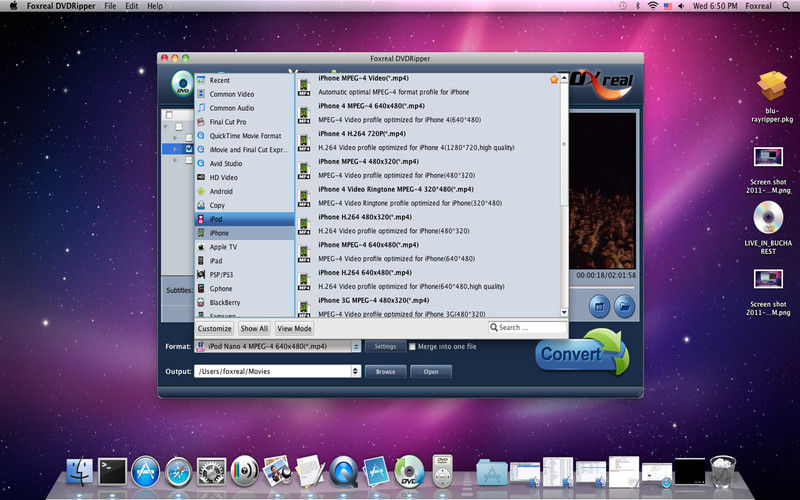Select the iPod category
This screenshot has height=500, width=800.
pos(244,219)
